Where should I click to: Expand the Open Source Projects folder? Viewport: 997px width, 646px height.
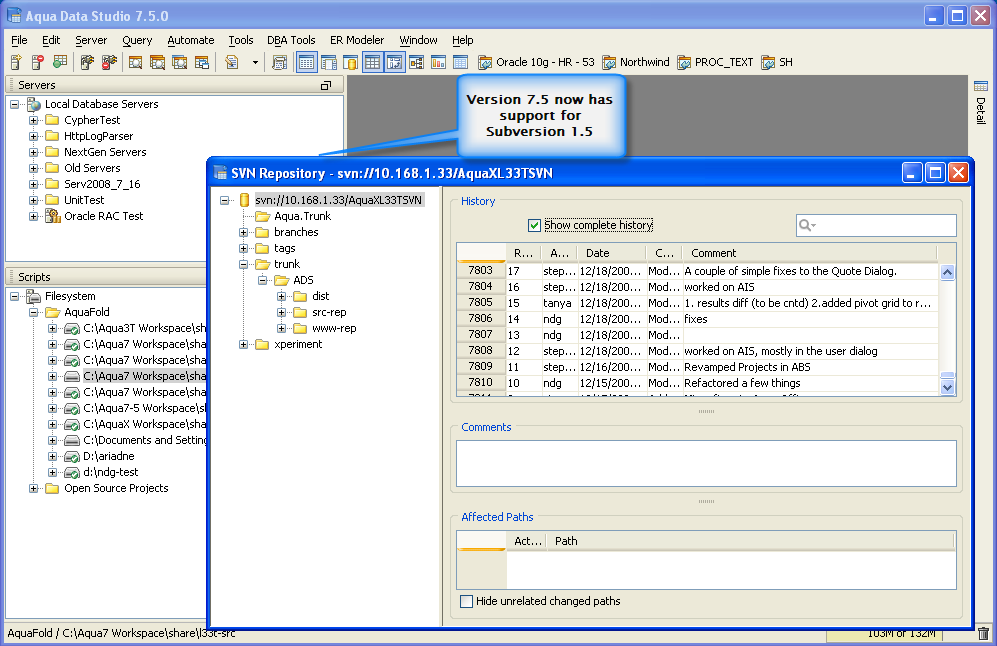pos(34,488)
